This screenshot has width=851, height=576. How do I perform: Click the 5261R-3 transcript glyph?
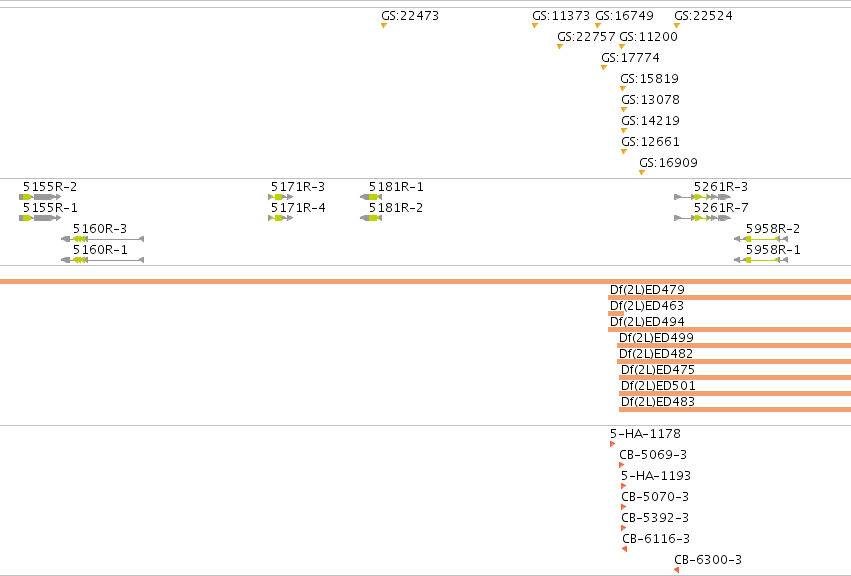click(703, 197)
